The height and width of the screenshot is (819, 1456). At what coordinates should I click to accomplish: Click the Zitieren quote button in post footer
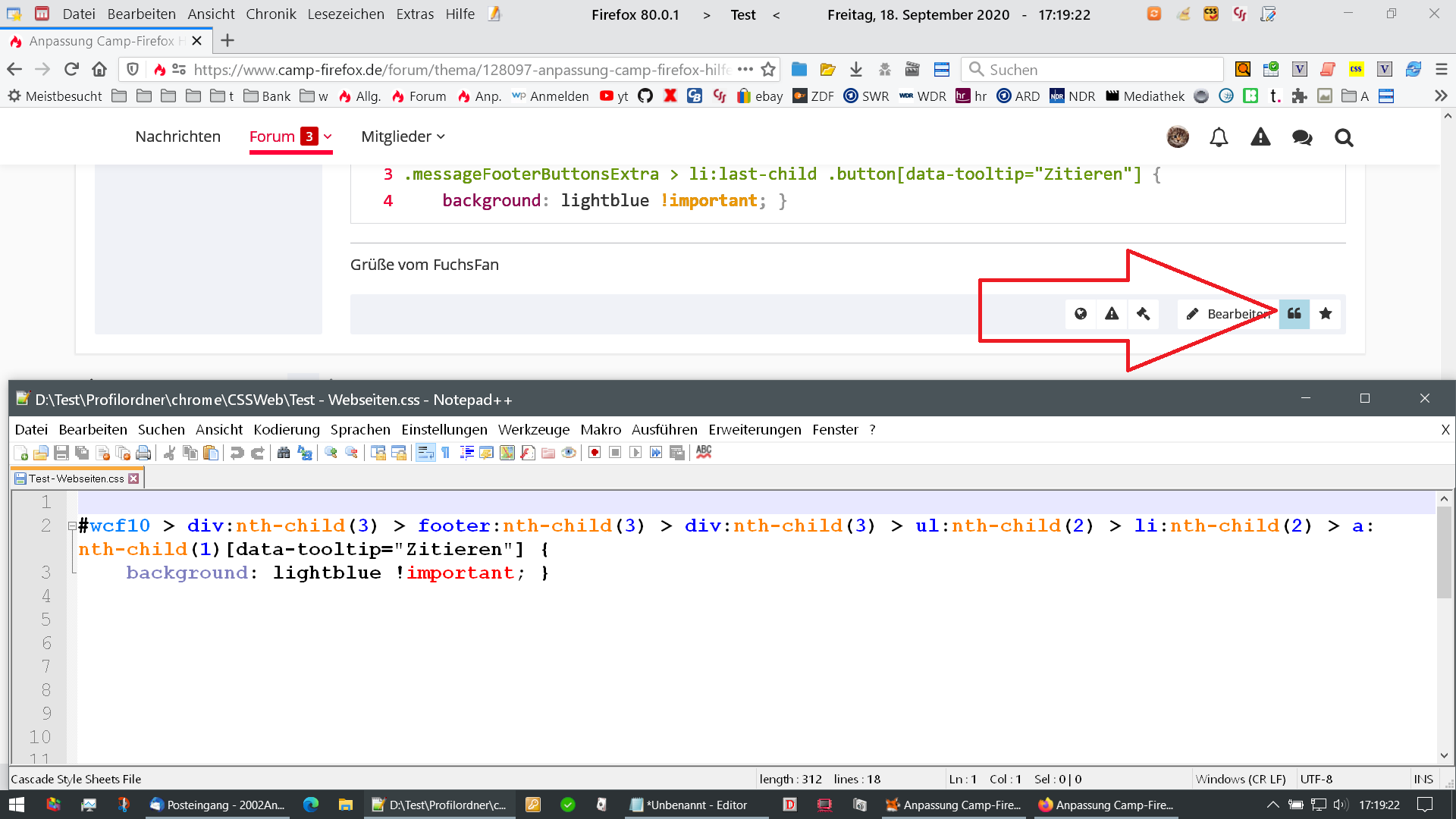1294,314
